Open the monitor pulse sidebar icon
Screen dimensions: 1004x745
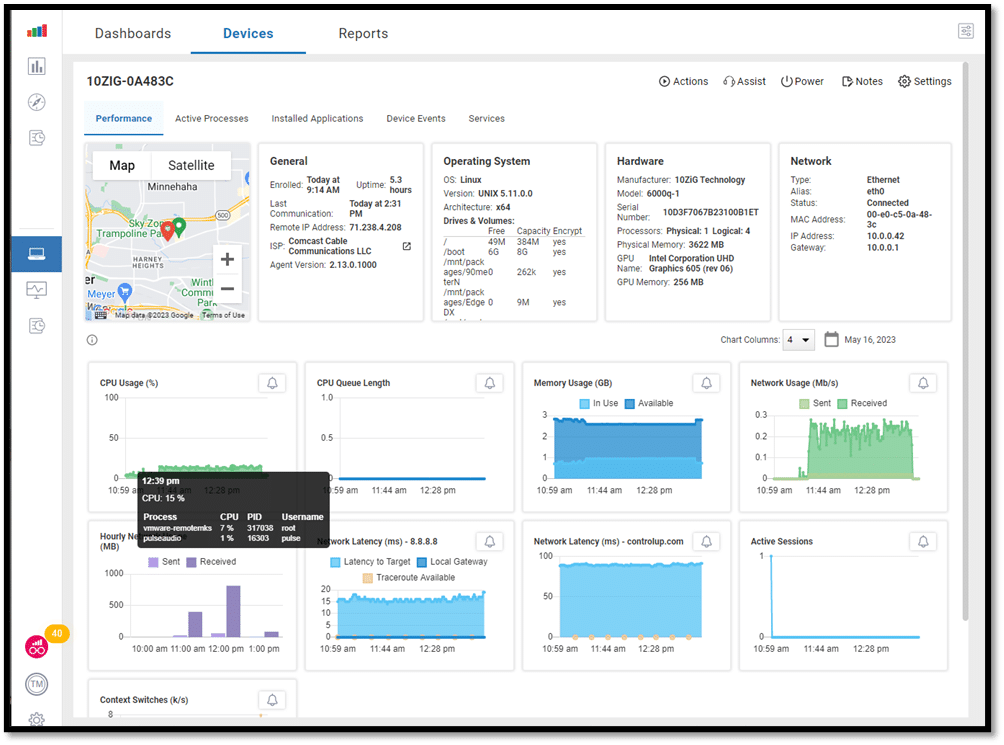click(x=36, y=290)
